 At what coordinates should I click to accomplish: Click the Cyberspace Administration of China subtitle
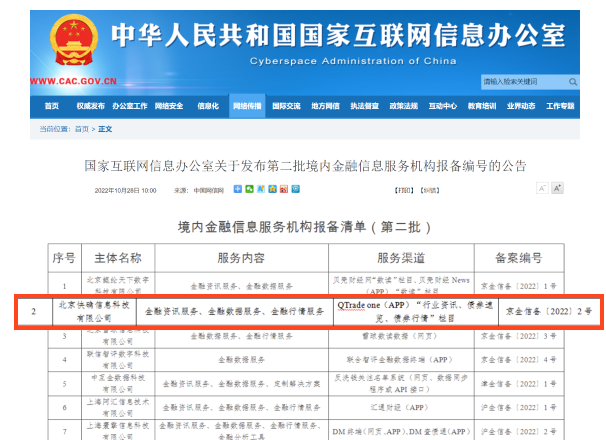tap(353, 61)
